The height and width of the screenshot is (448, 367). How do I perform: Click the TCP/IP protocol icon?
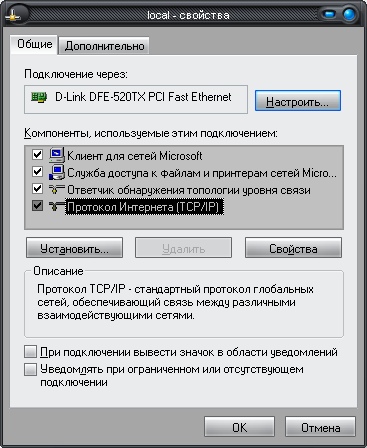tap(56, 206)
